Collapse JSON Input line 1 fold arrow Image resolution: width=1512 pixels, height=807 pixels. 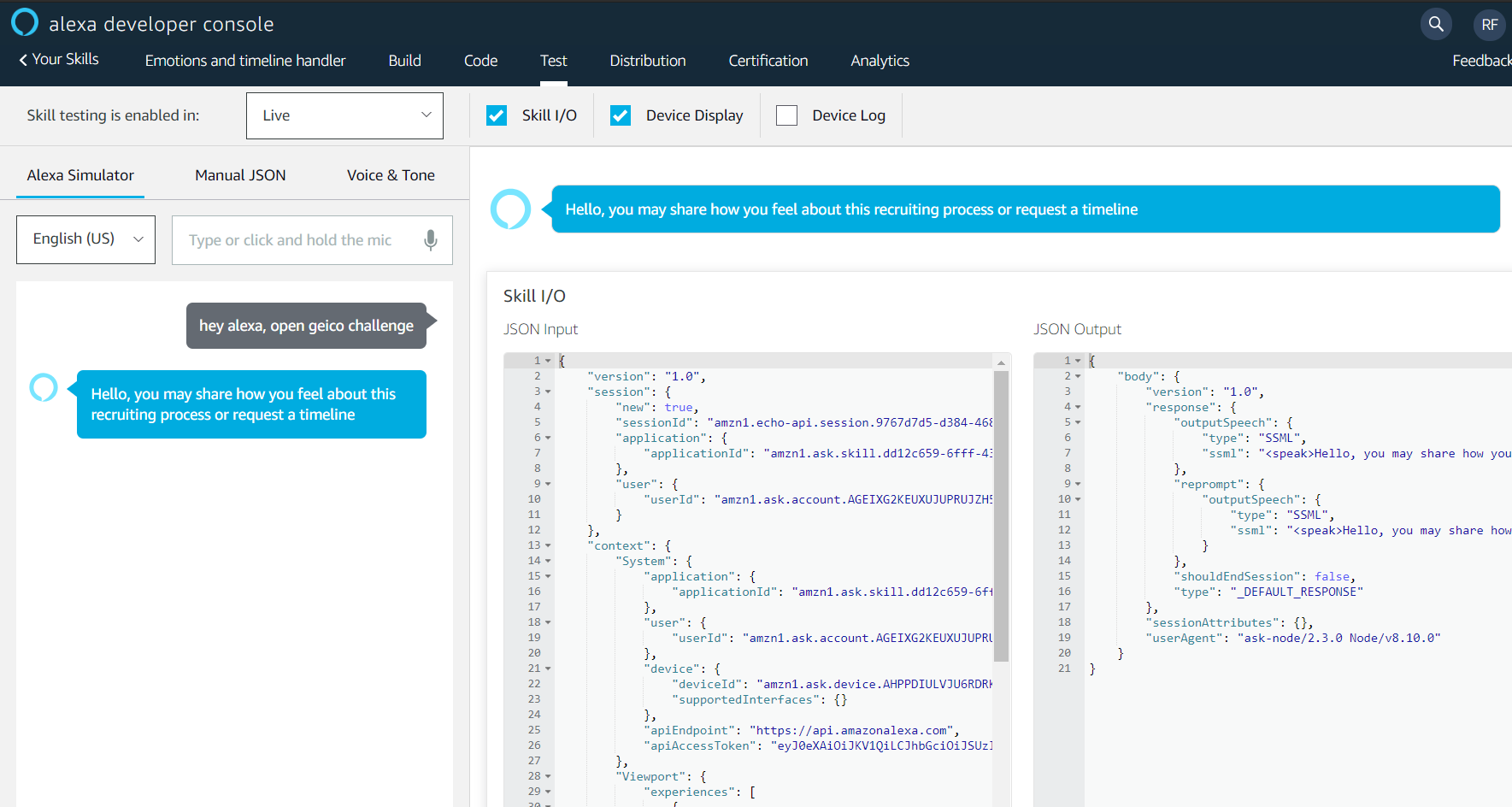coord(548,361)
